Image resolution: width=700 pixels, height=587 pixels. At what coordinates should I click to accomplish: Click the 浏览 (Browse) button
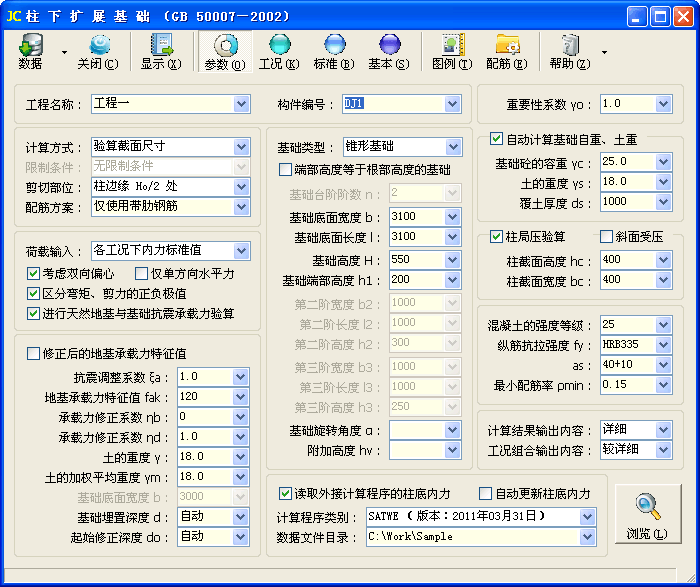click(x=647, y=516)
